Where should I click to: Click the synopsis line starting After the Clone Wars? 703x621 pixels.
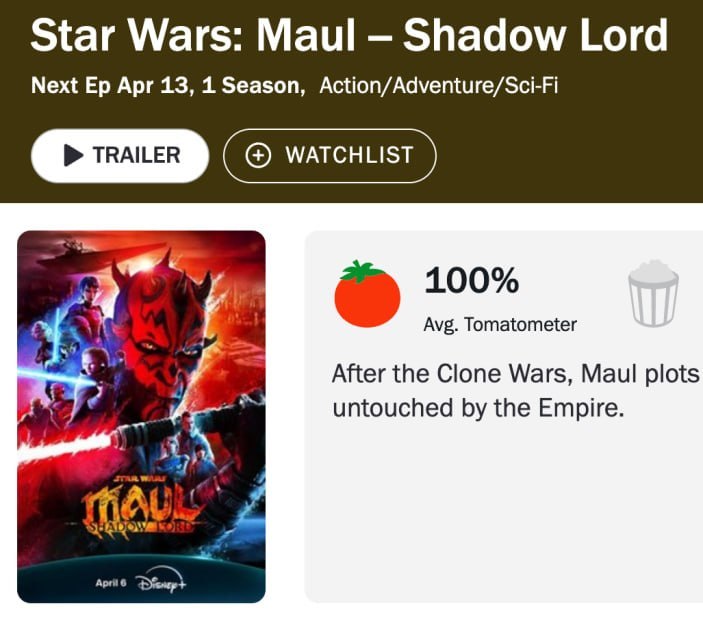(x=515, y=374)
